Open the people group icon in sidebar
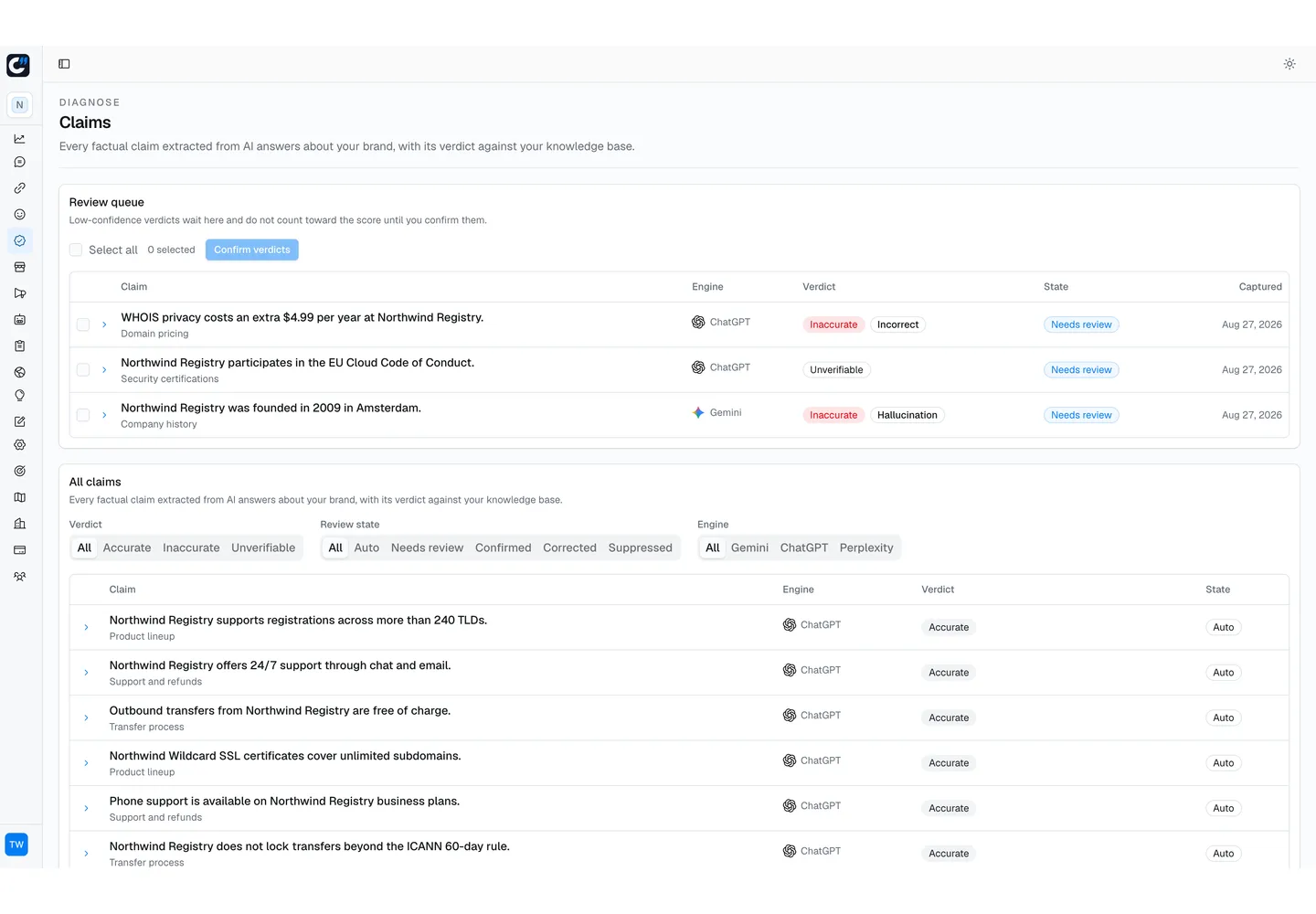The height and width of the screenshot is (914, 1316). pyautogui.click(x=19, y=577)
